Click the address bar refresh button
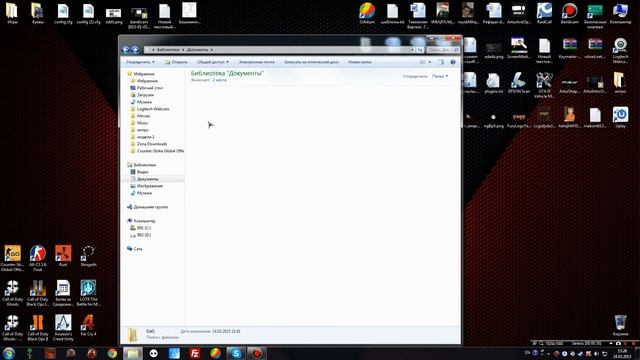The height and width of the screenshot is (360, 640). click(x=420, y=50)
